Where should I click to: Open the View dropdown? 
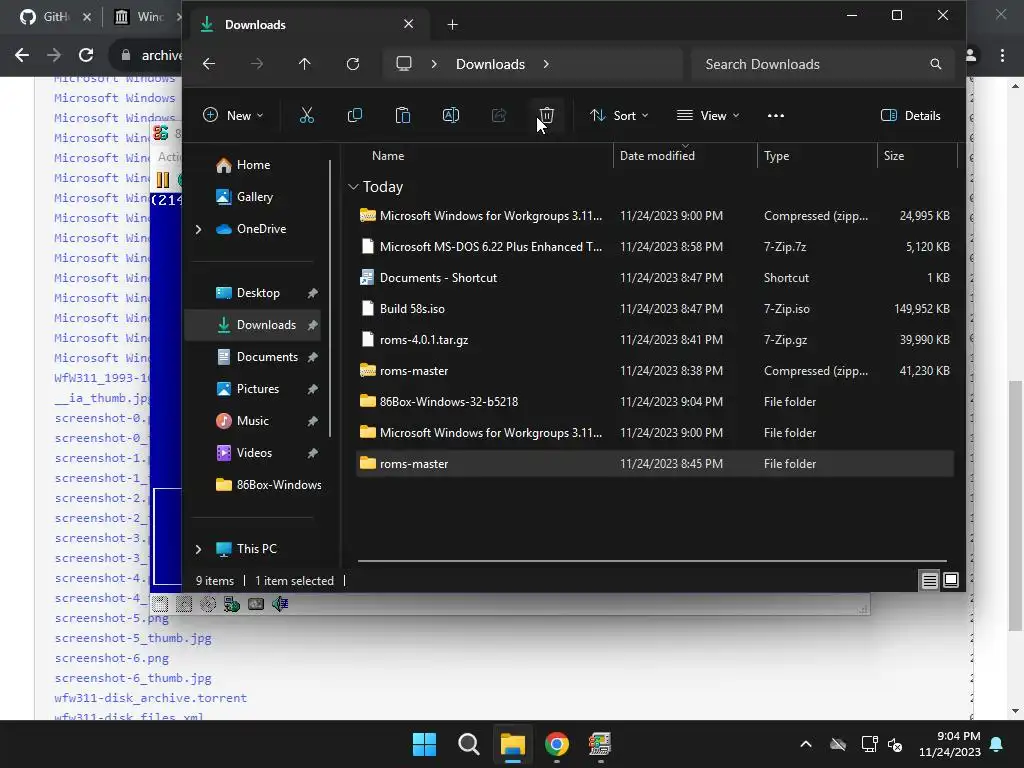(x=708, y=116)
